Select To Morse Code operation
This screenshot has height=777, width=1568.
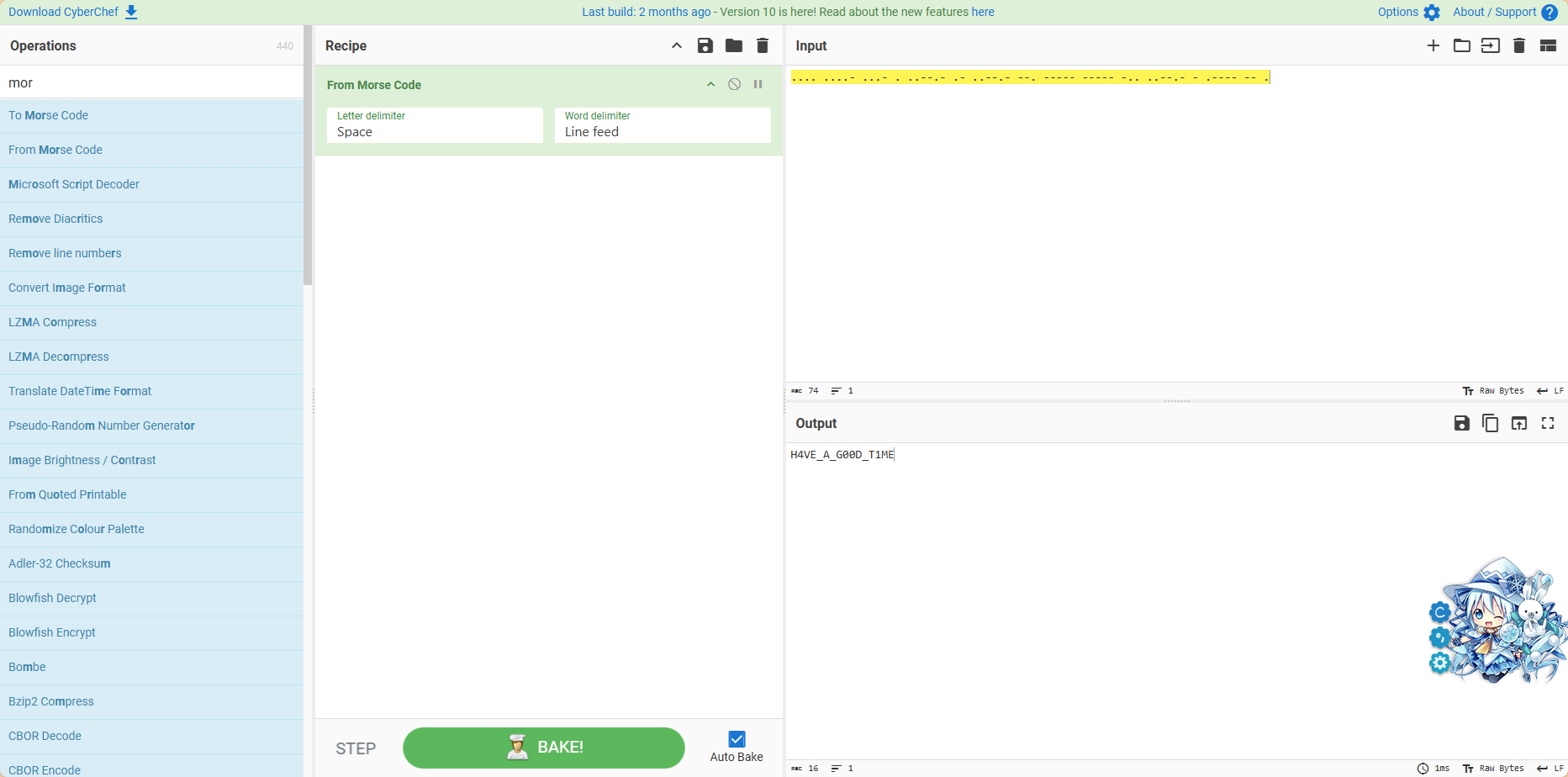click(49, 115)
